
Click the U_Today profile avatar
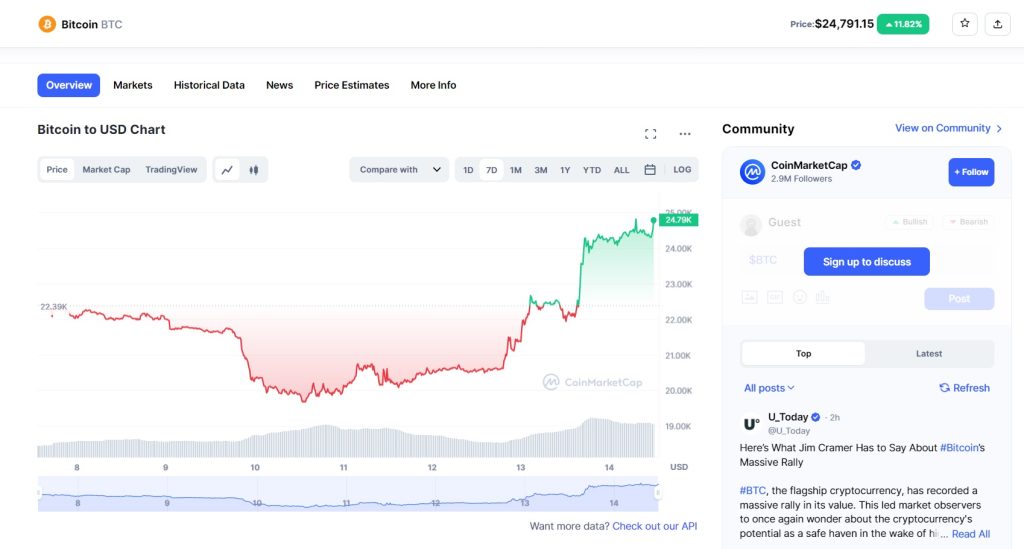tap(751, 424)
